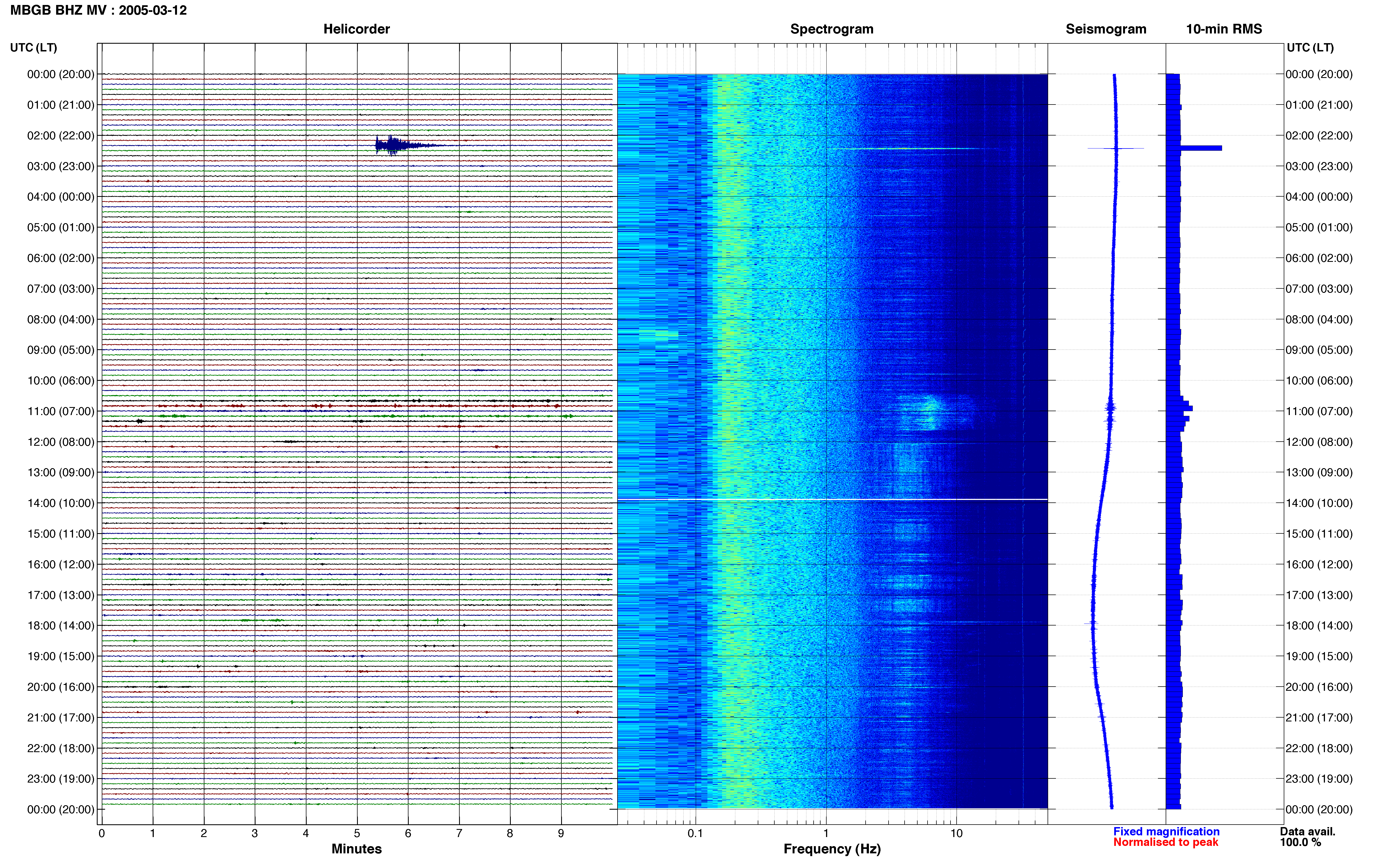Click right time label 20:00 (16:00)
This screenshot has height=868, width=1388.
coord(1319,687)
